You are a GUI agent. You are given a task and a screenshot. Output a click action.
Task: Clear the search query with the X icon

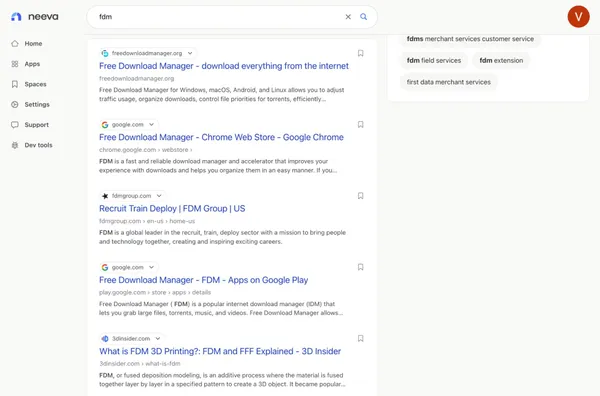pyautogui.click(x=348, y=17)
